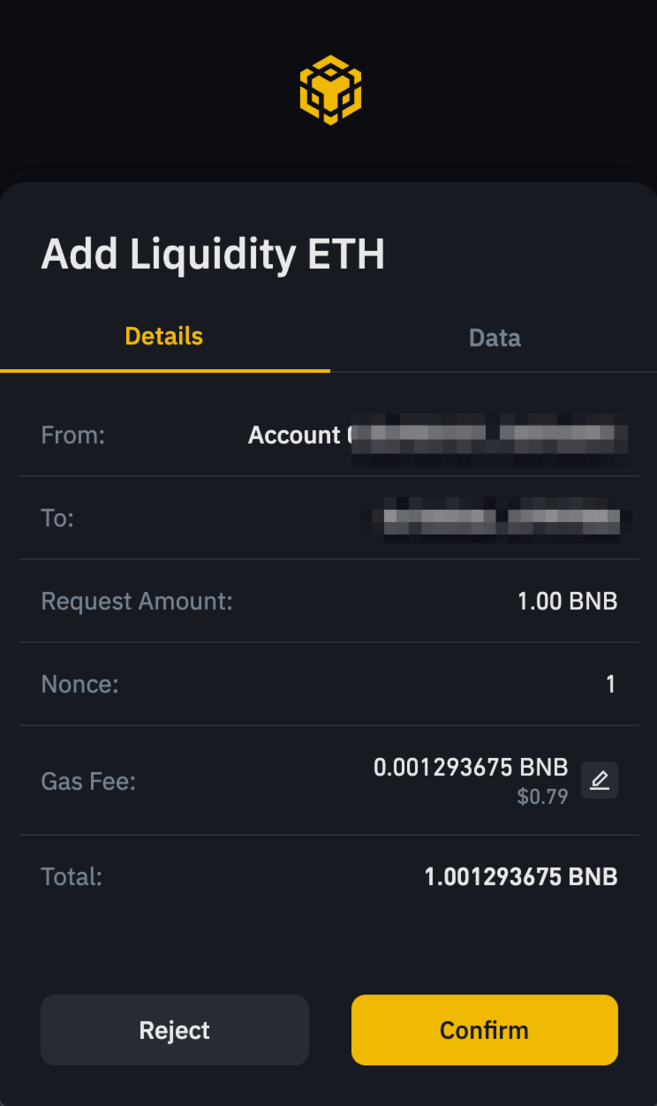This screenshot has height=1106, width=657.
Task: Select the 1.001293675 BNB total amount
Action: coord(520,877)
